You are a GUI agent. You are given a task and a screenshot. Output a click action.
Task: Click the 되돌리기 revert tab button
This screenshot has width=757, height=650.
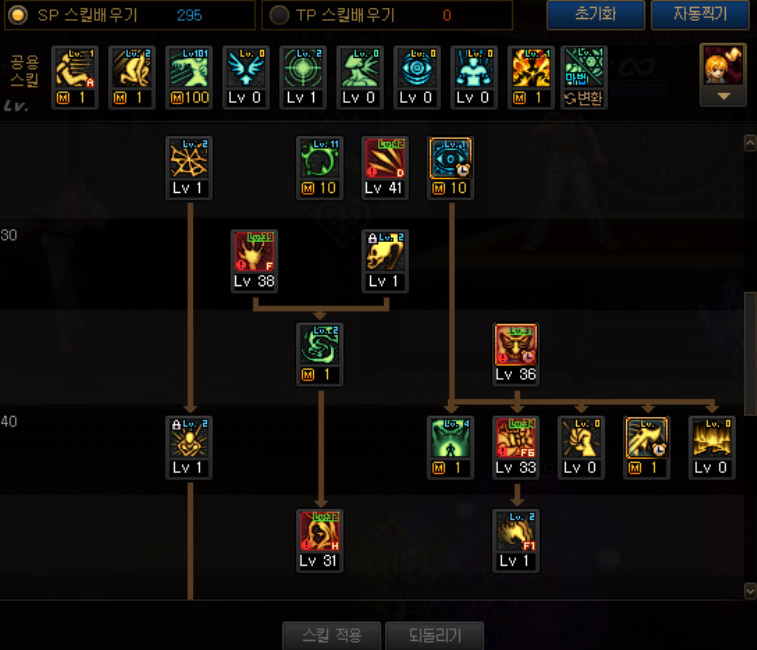(x=435, y=636)
